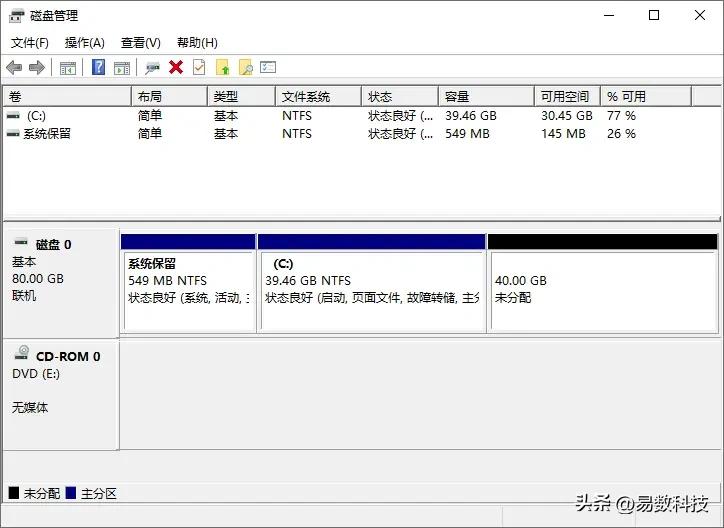This screenshot has height=528, width=724.
Task: Sort by the 布局 column header
Action: point(169,96)
